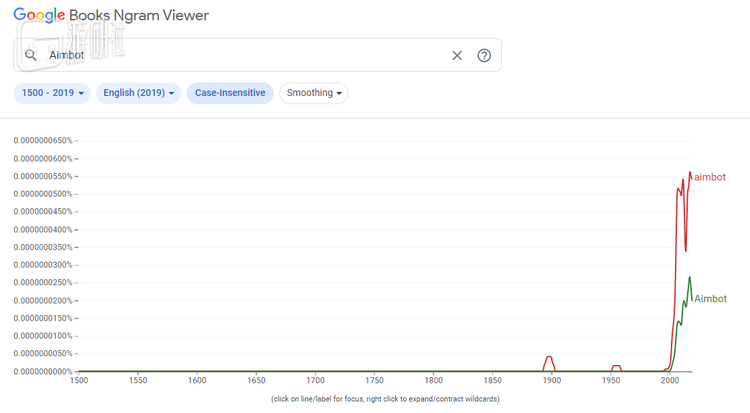
Task: Click the chart instructions text below the graph
Action: coord(385,399)
